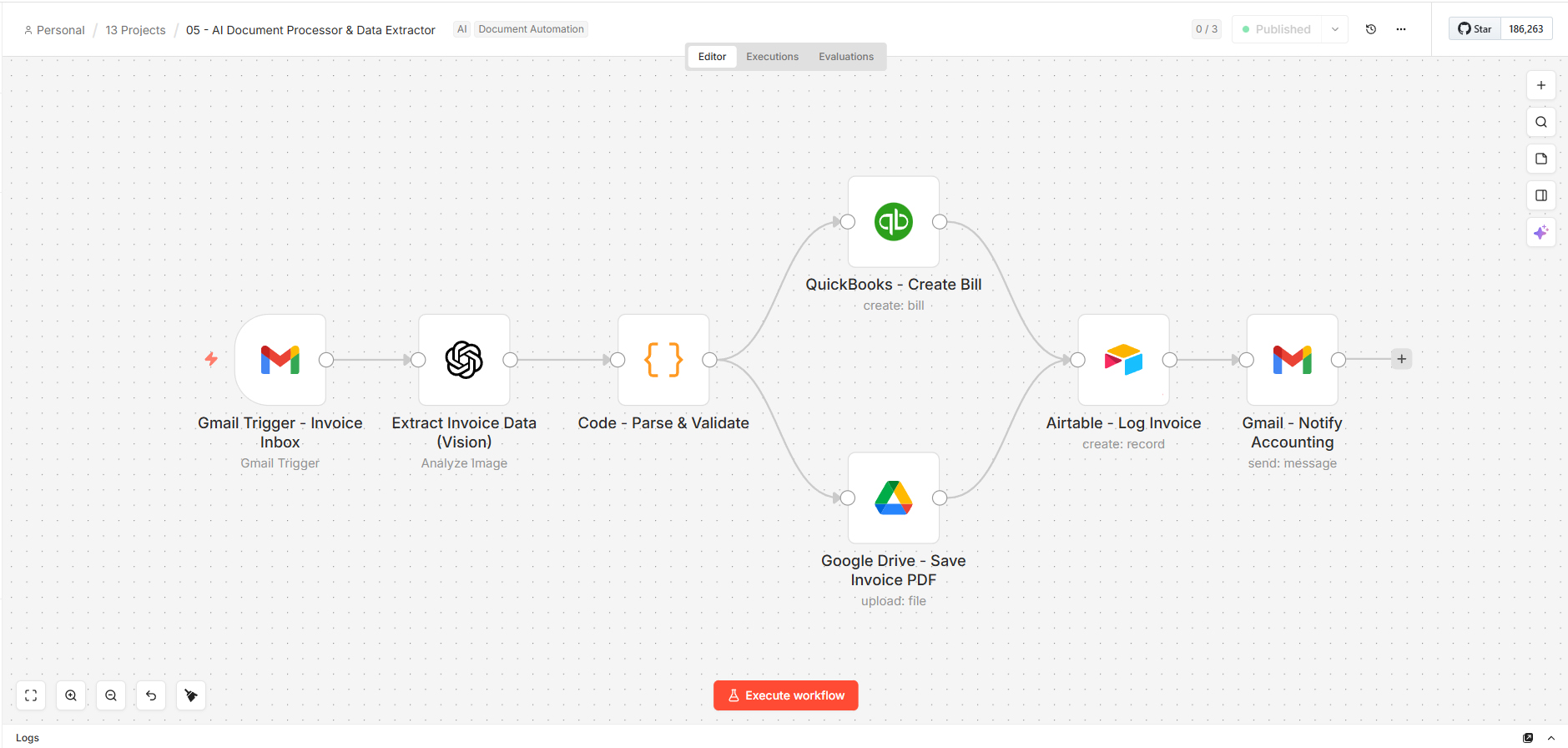
Task: Click the workflow name 05 - AI Document Processor
Action: 310,30
